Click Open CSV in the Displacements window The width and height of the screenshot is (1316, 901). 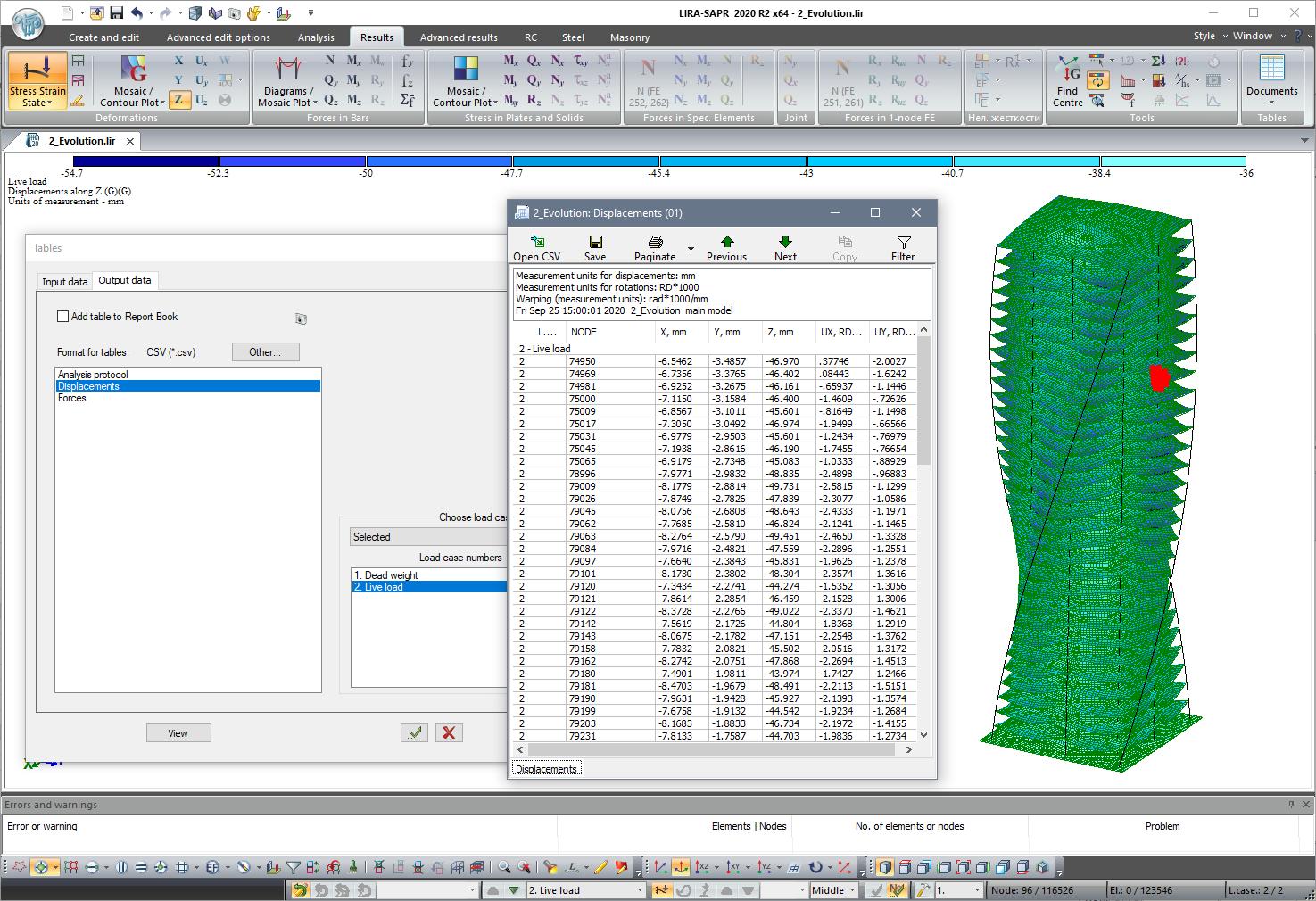536,246
